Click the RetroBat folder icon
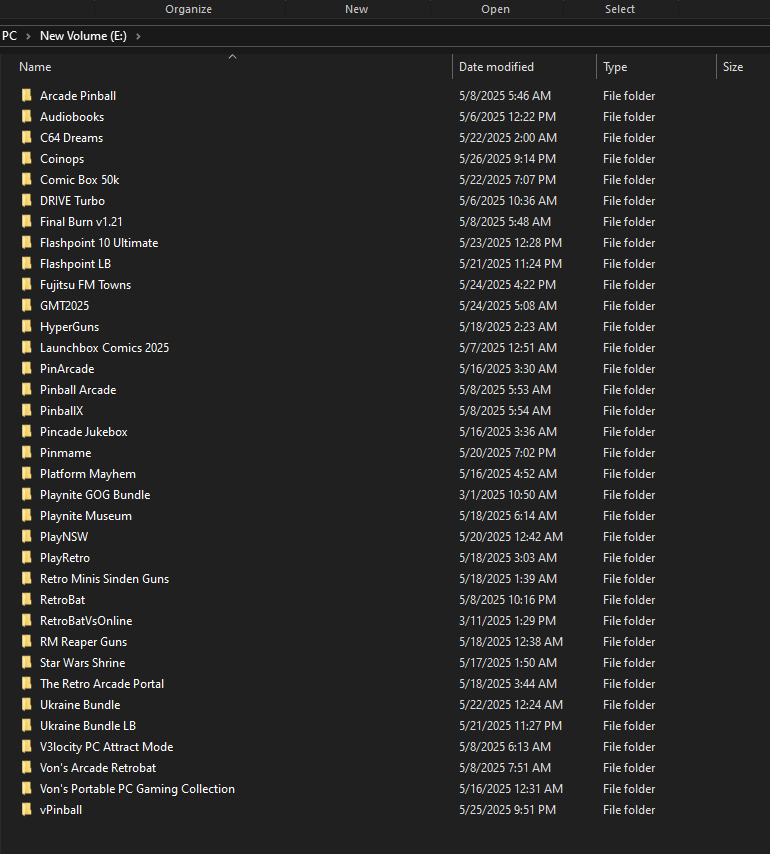This screenshot has width=770, height=854. point(26,600)
